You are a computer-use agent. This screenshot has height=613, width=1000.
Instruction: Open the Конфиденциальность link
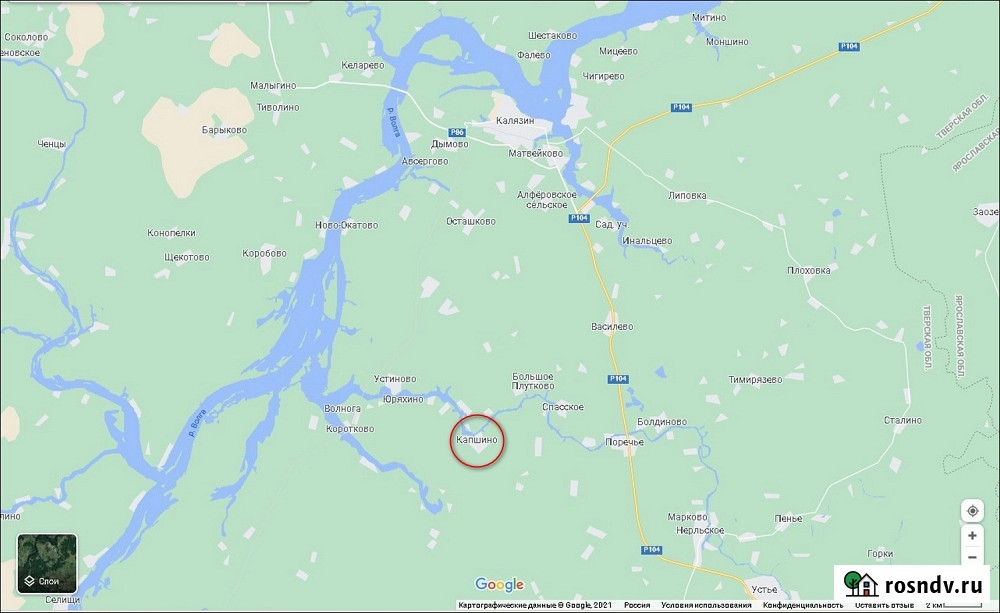803,605
